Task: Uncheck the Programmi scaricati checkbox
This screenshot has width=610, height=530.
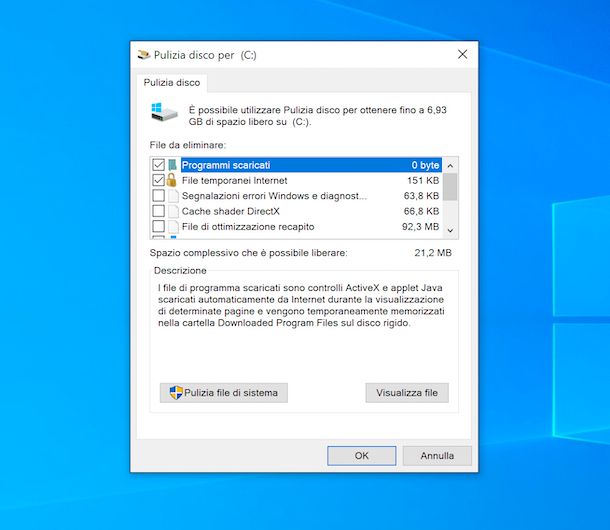Action: pos(158,165)
